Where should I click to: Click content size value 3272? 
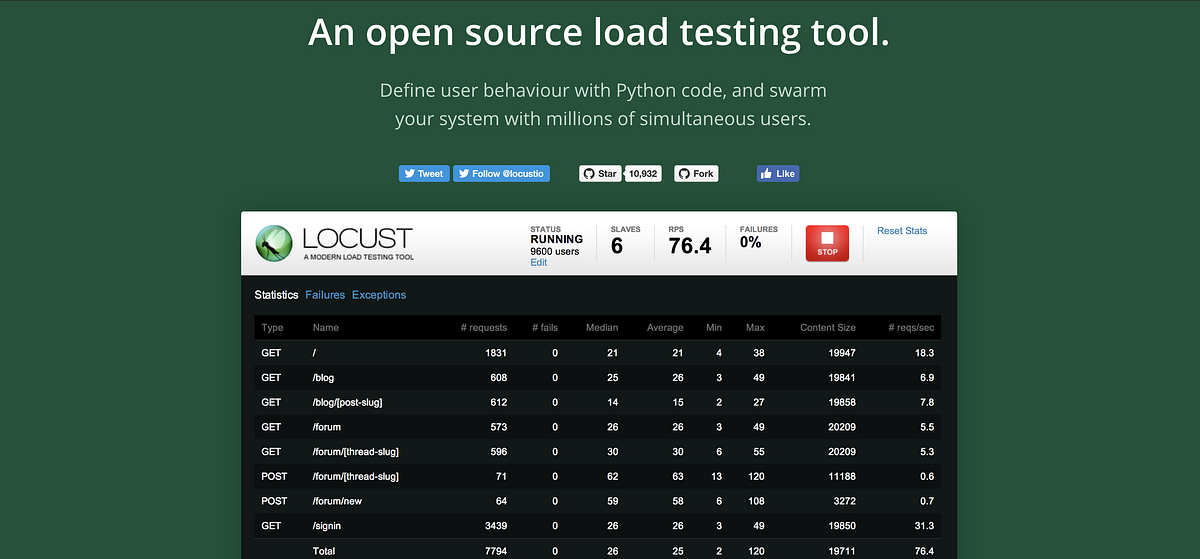845,501
